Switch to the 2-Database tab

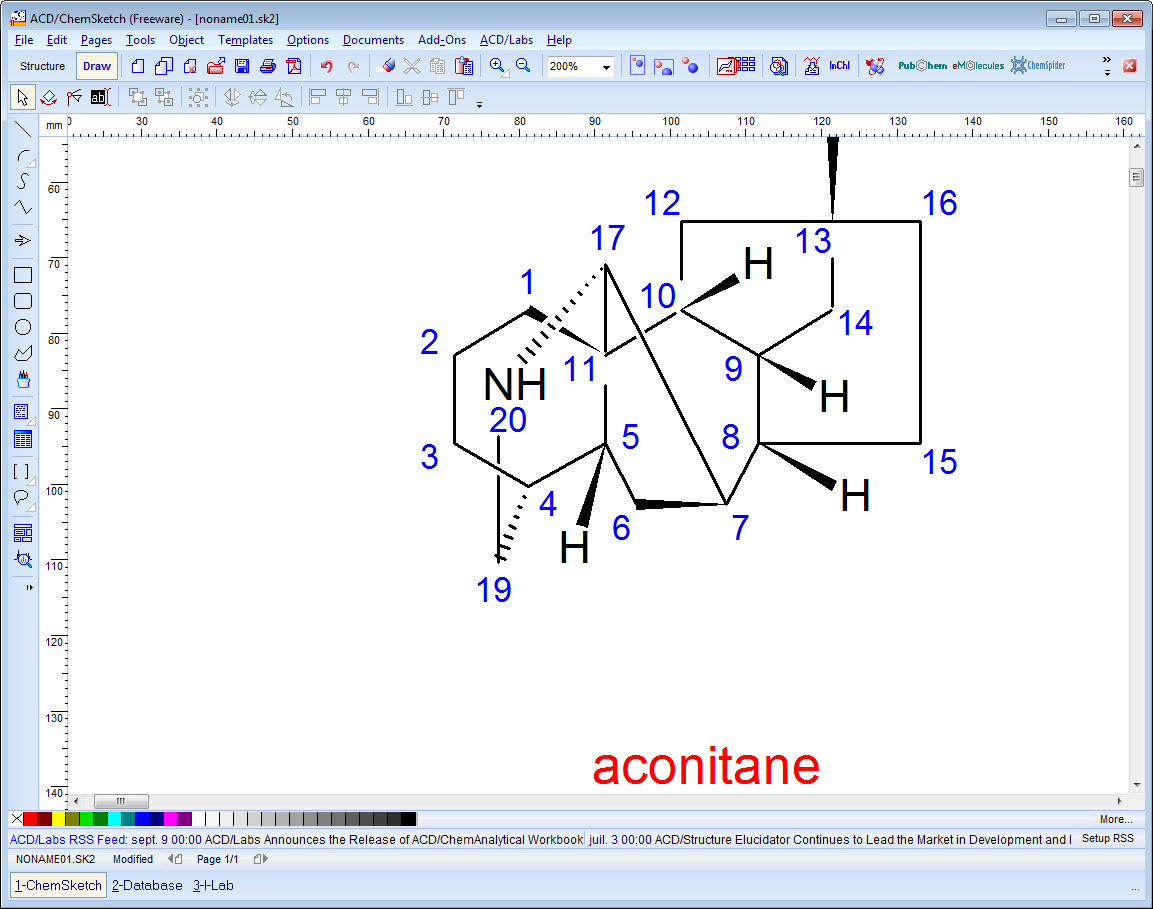tap(147, 885)
